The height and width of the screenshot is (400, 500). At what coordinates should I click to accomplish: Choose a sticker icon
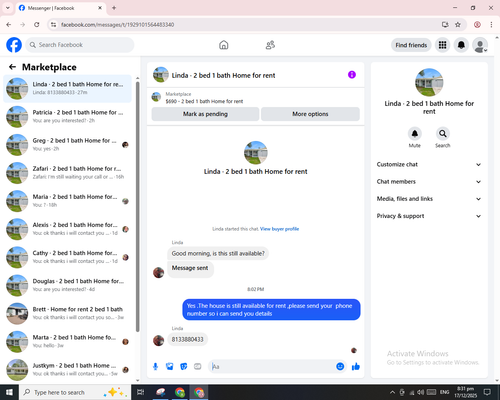184,367
